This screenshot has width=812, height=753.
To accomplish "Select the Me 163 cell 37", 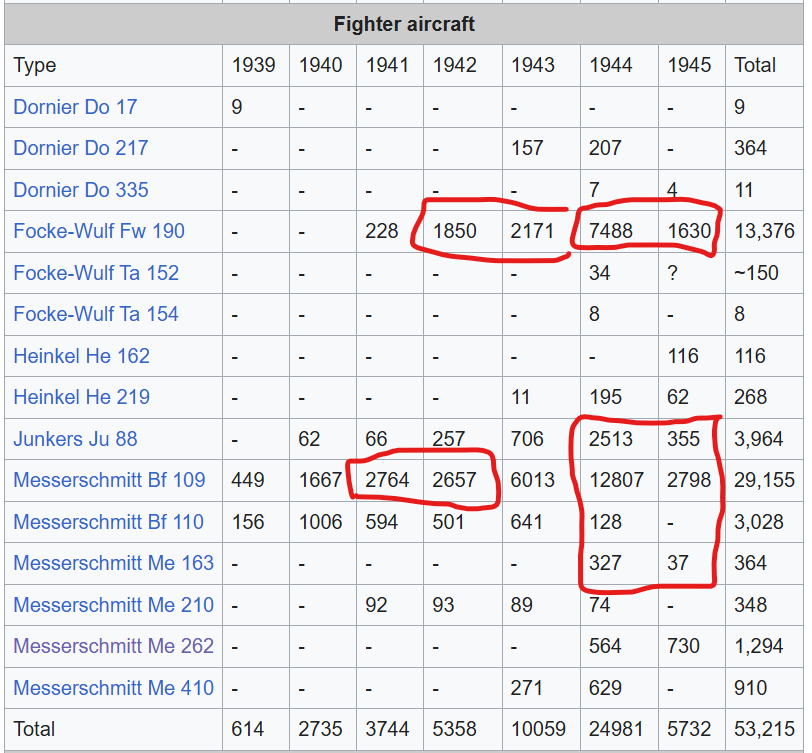I will [x=692, y=563].
